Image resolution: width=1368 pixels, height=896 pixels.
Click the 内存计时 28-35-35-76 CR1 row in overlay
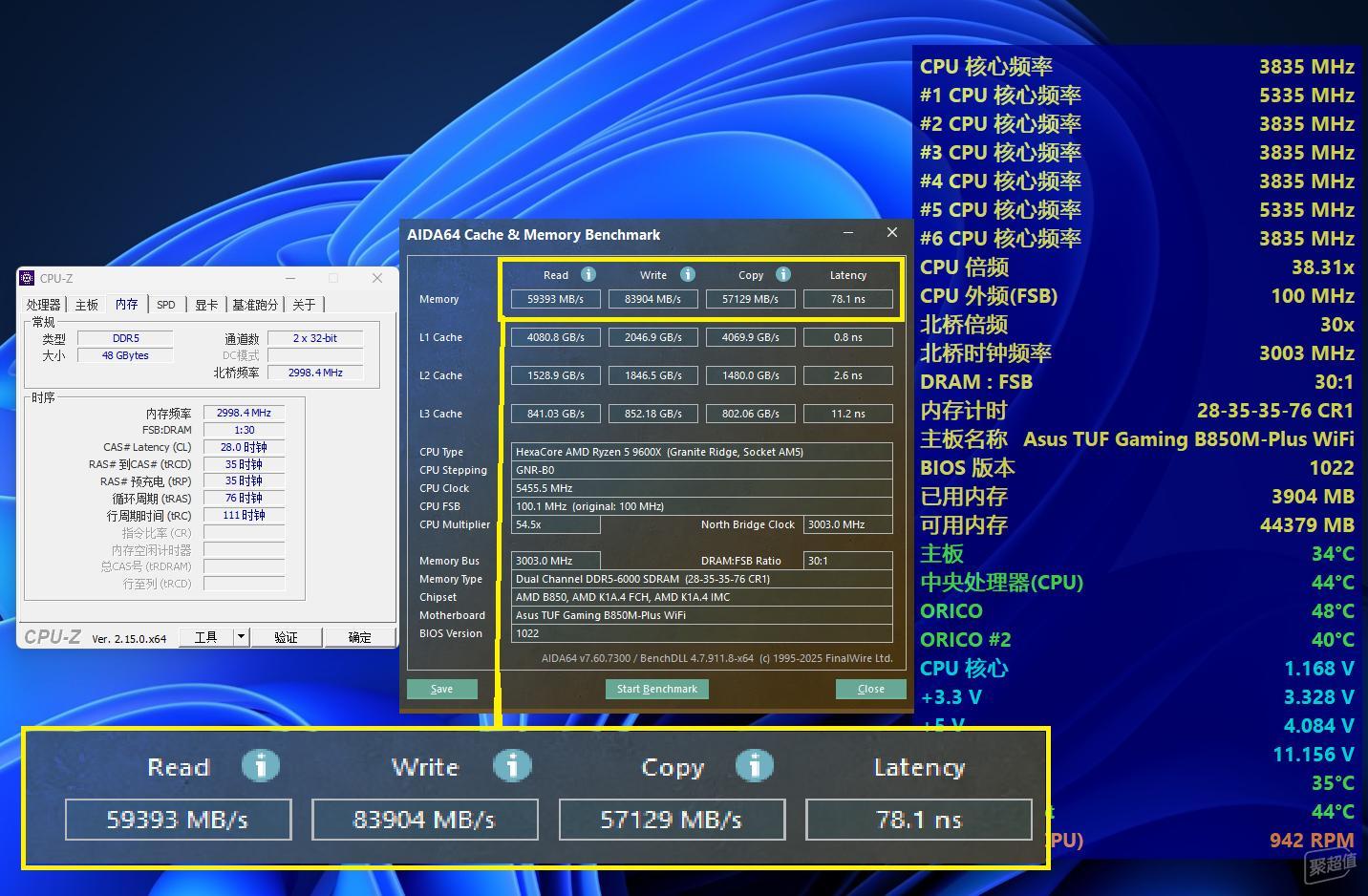pyautogui.click(x=1137, y=411)
